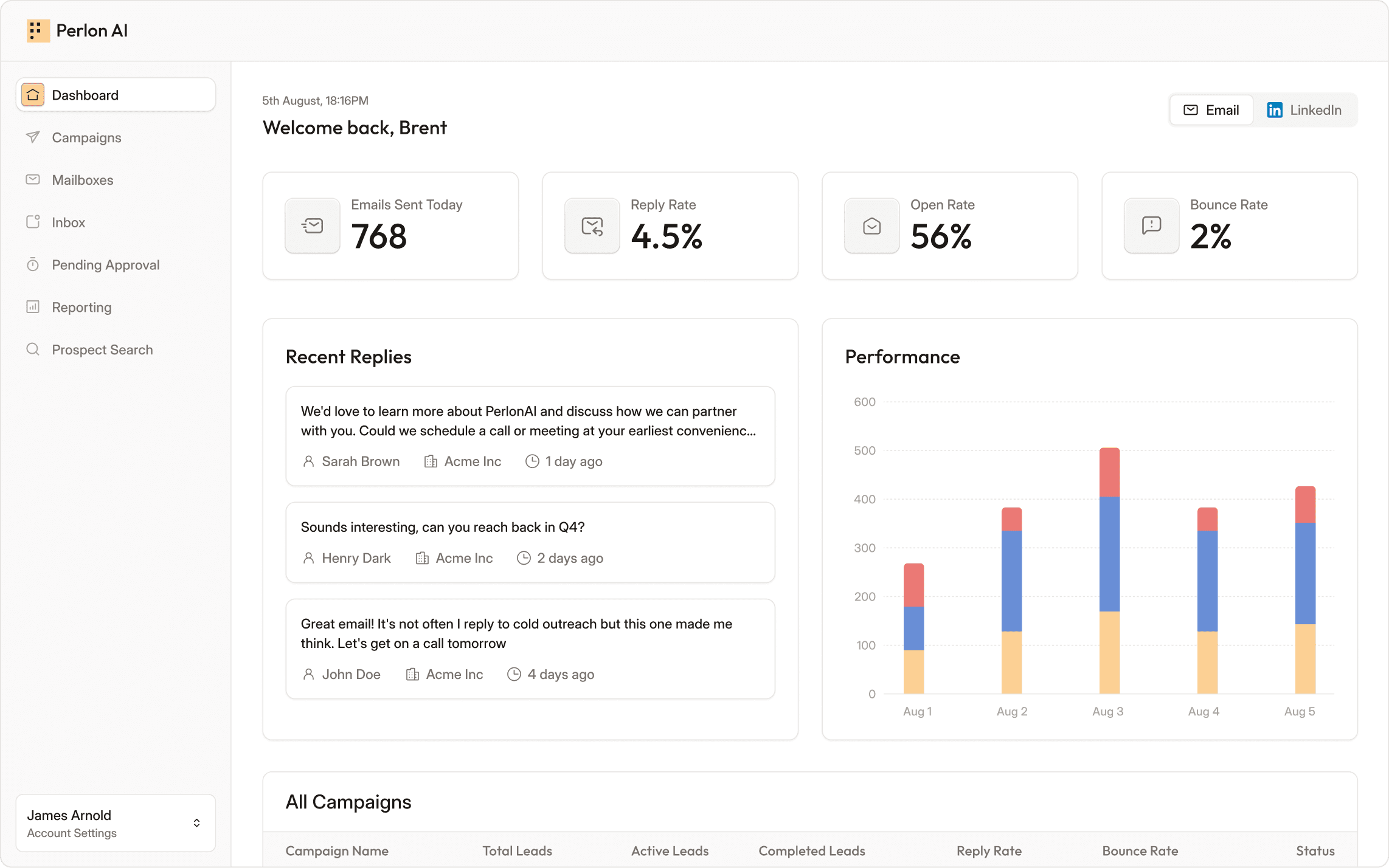Open John Doe's reply card
Viewport: 1389px width, 868px height.
[530, 649]
